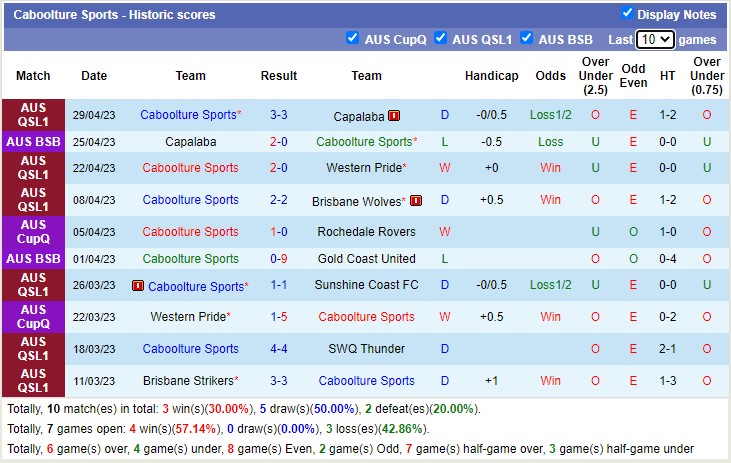Uncheck the AUS QSL1 filter

pyautogui.click(x=440, y=38)
